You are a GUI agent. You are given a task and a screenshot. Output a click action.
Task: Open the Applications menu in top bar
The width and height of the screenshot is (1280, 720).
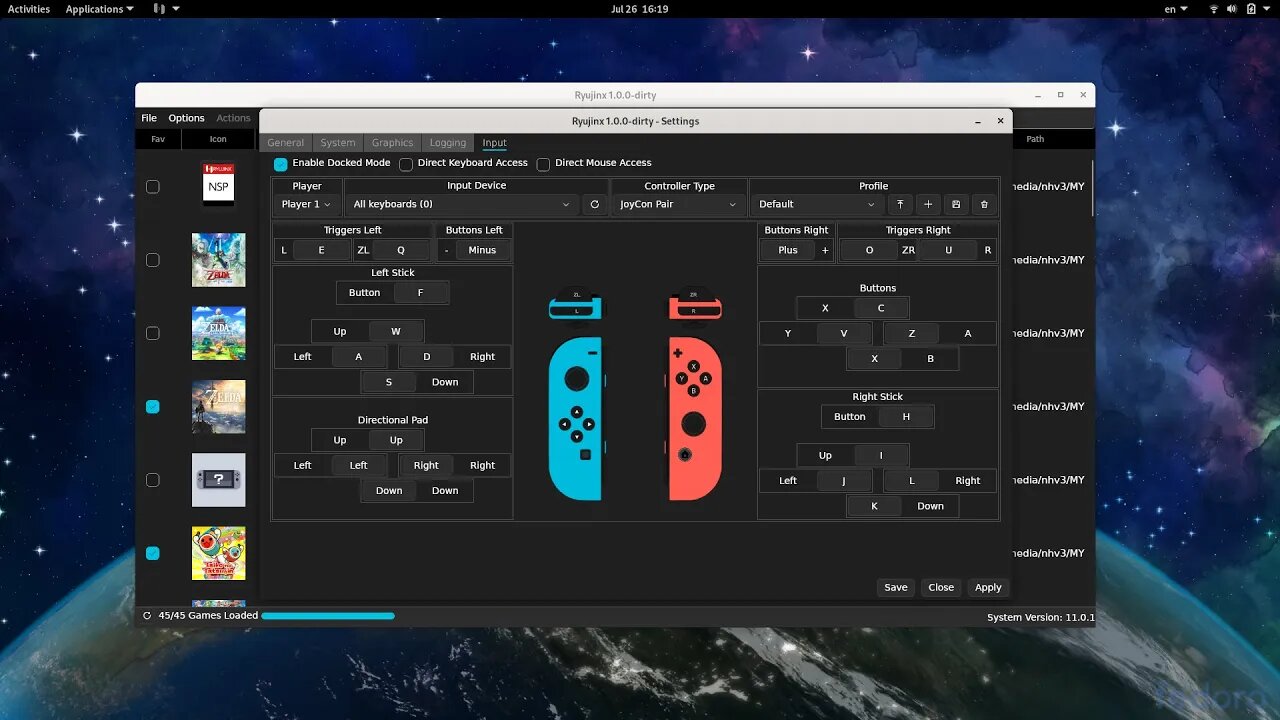[x=99, y=9]
